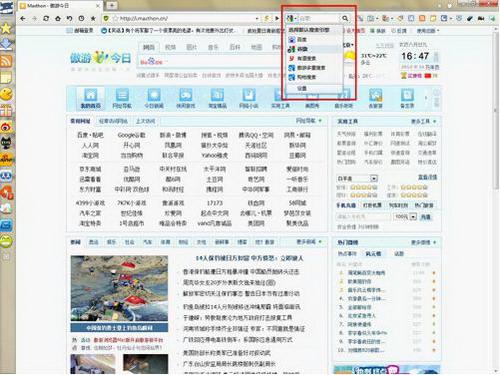
Task: Open the 百度·贴吧 link
Action: (90, 135)
